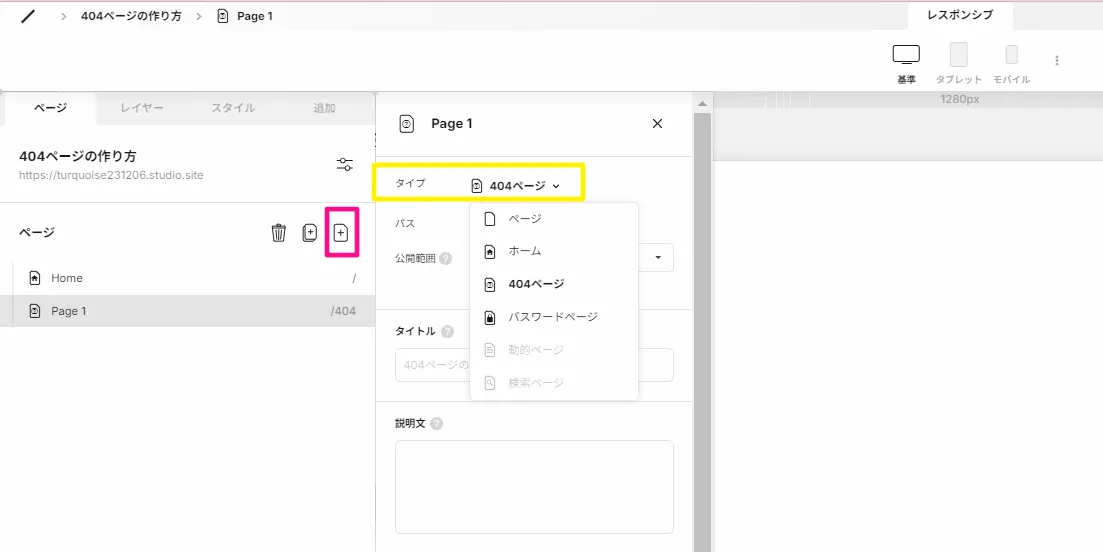The width and height of the screenshot is (1103, 552).
Task: Click the タイトル help question icon
Action: click(x=447, y=331)
